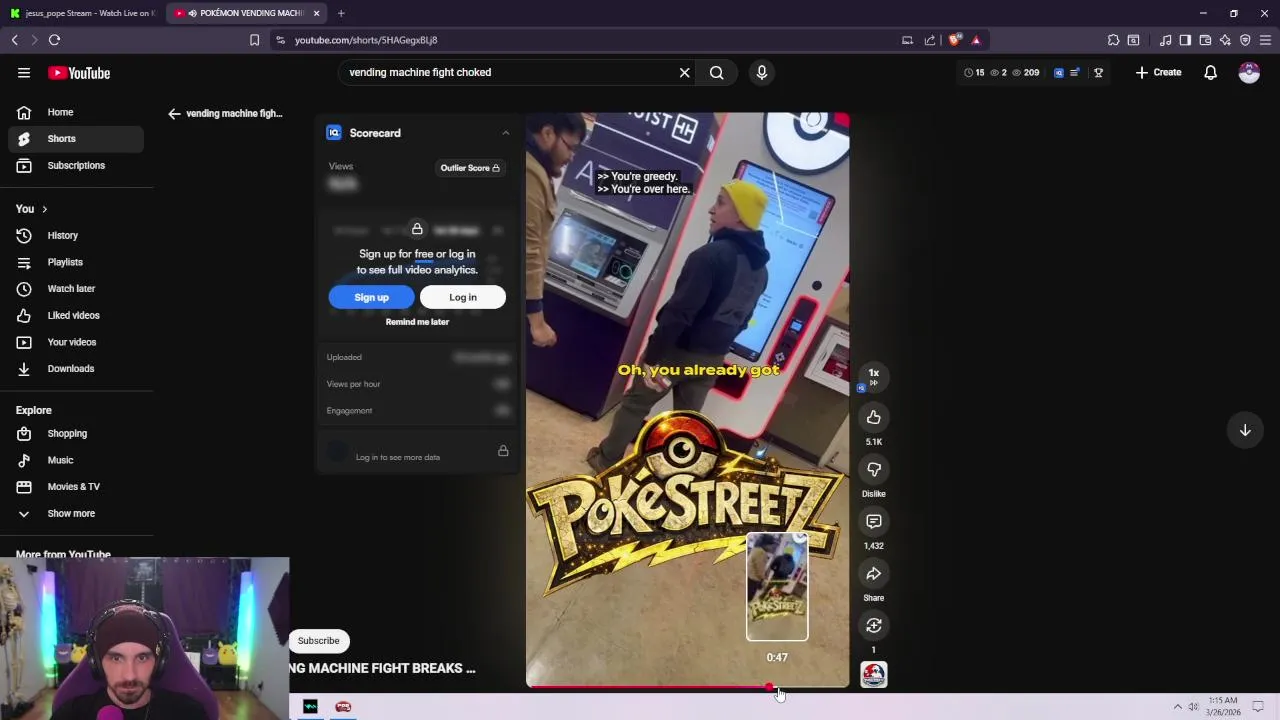Open Watch later in the sidebar
1280x720 pixels.
coord(76,289)
